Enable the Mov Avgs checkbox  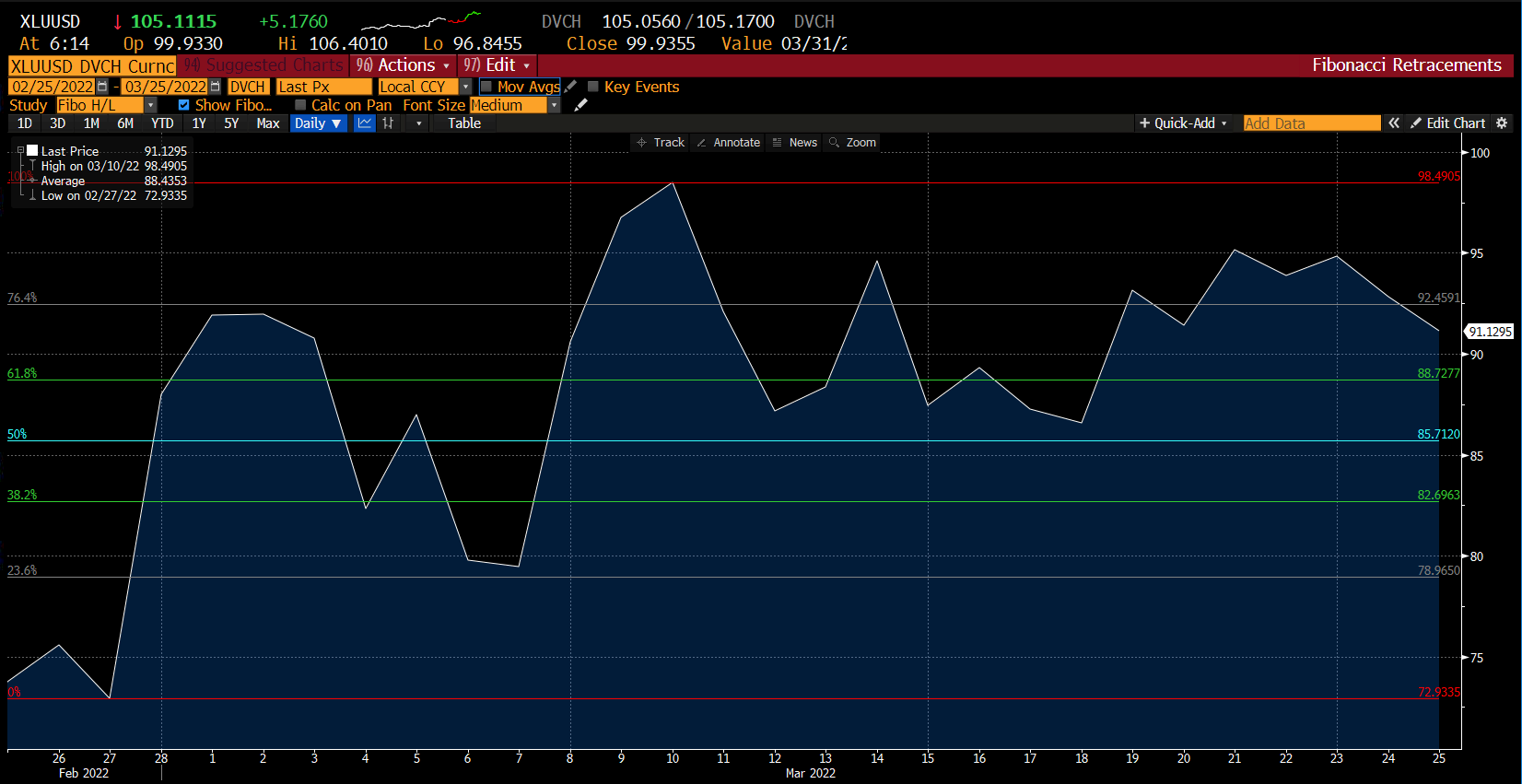coord(486,87)
